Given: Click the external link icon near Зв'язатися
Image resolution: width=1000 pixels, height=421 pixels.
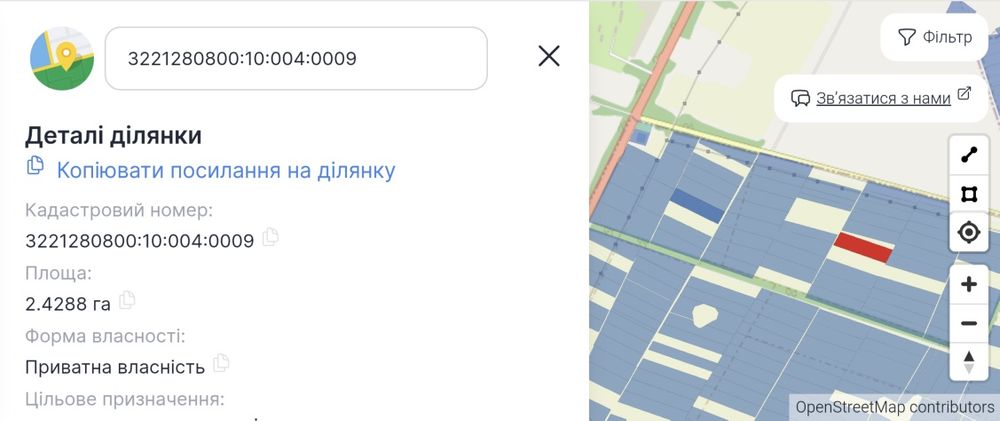Looking at the screenshot, I should point(964,94).
